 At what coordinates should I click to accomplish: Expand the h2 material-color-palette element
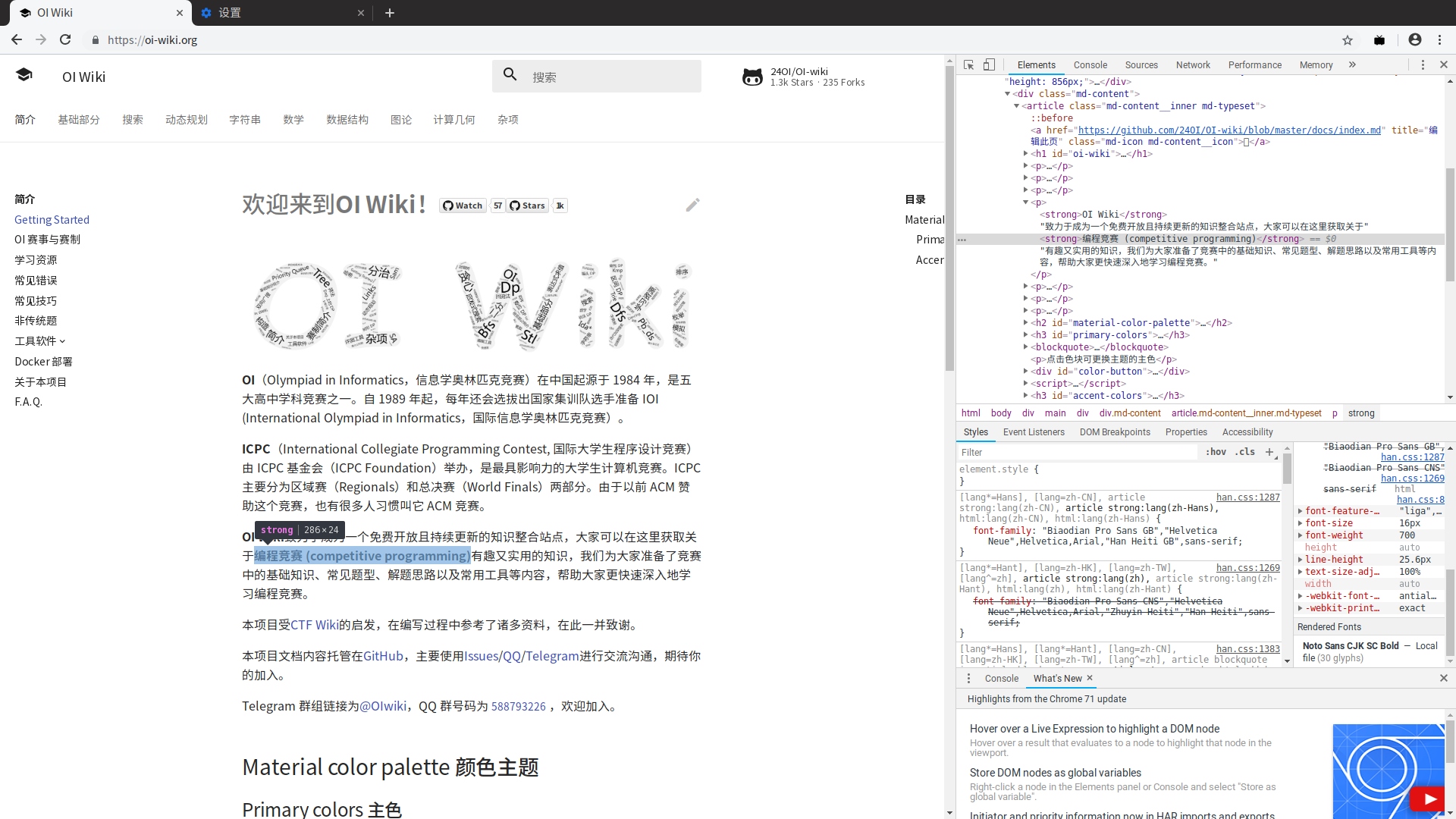tap(1026, 322)
